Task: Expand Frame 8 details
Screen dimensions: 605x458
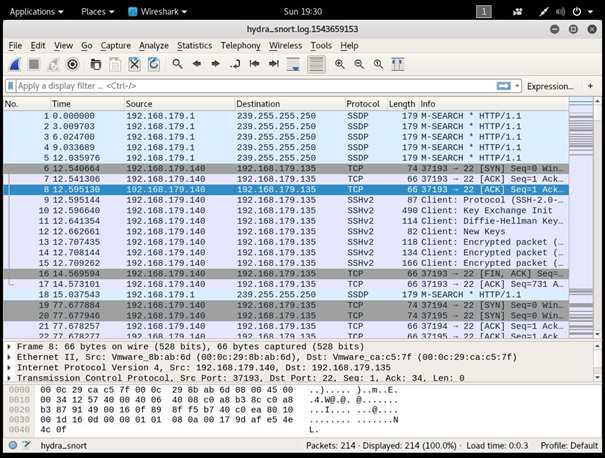Action: point(9,346)
